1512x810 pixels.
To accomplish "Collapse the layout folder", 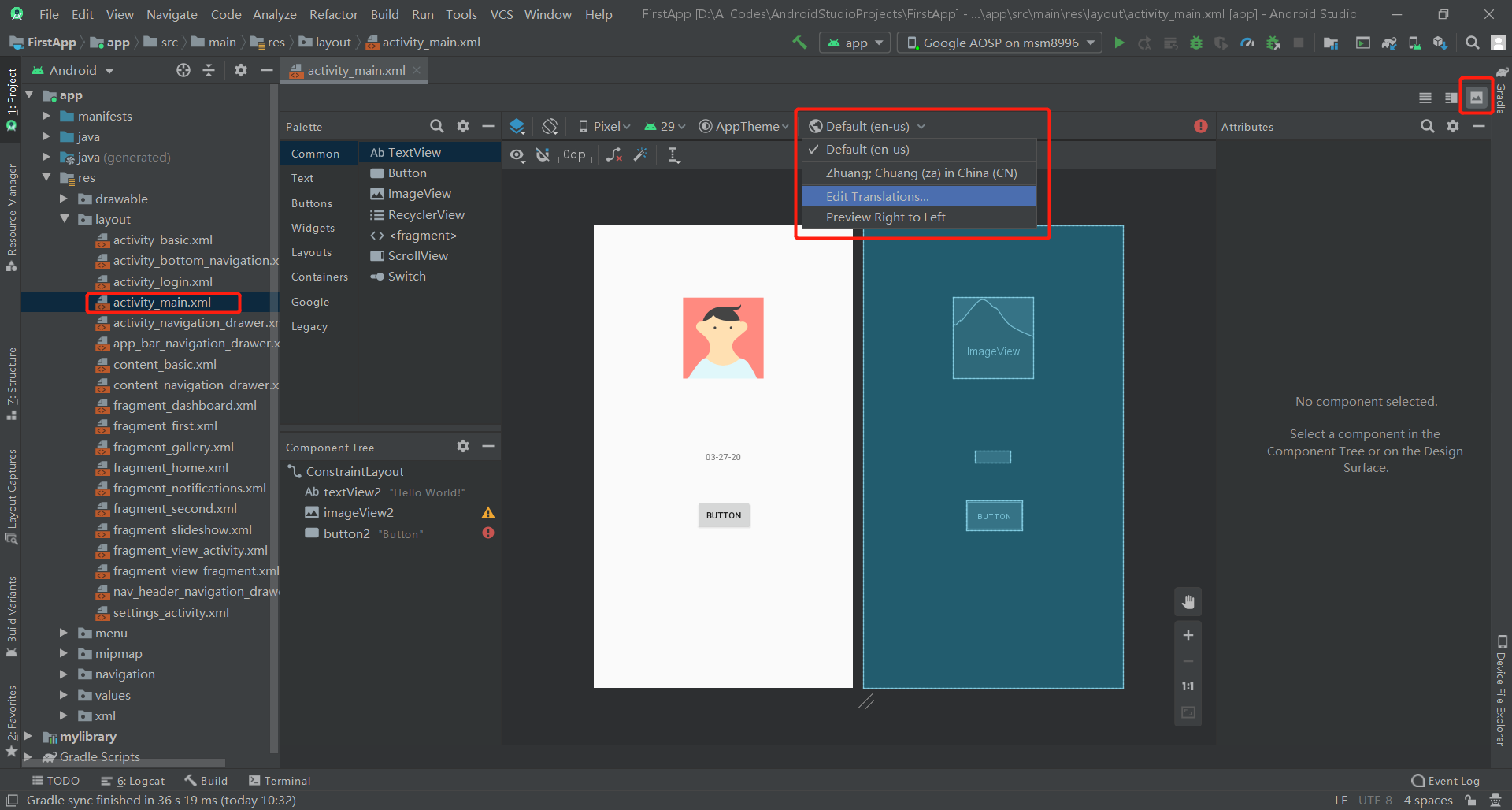I will pyautogui.click(x=64, y=219).
